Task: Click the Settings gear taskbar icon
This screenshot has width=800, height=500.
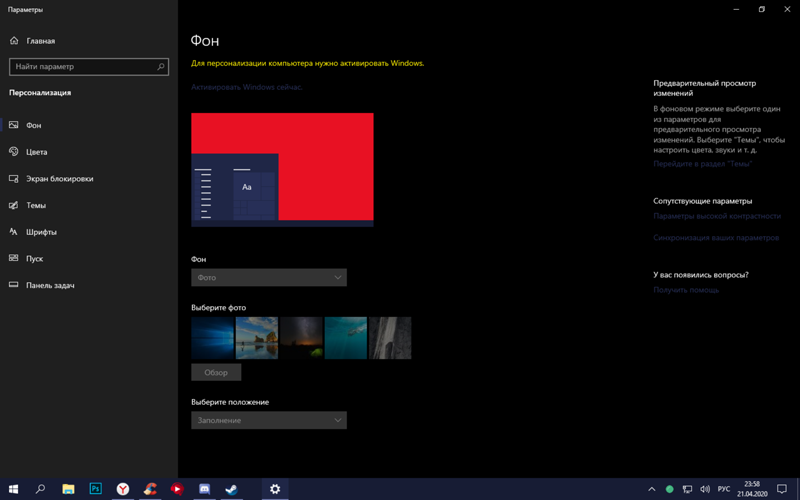Action: 275,489
